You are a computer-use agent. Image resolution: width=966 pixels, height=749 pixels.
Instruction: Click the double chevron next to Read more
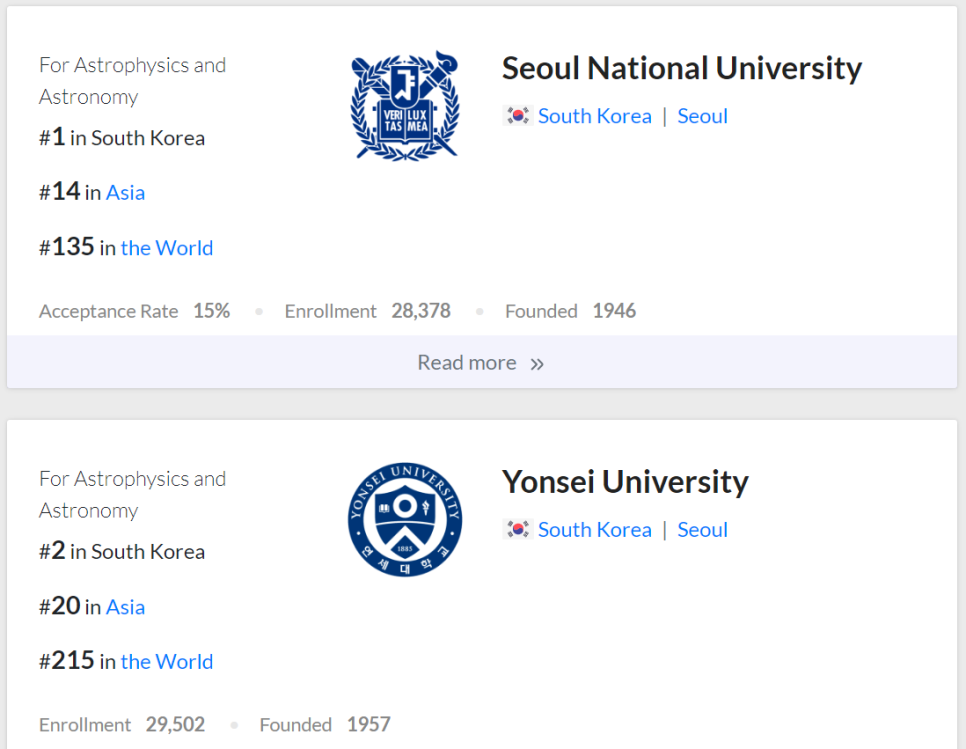pos(537,364)
